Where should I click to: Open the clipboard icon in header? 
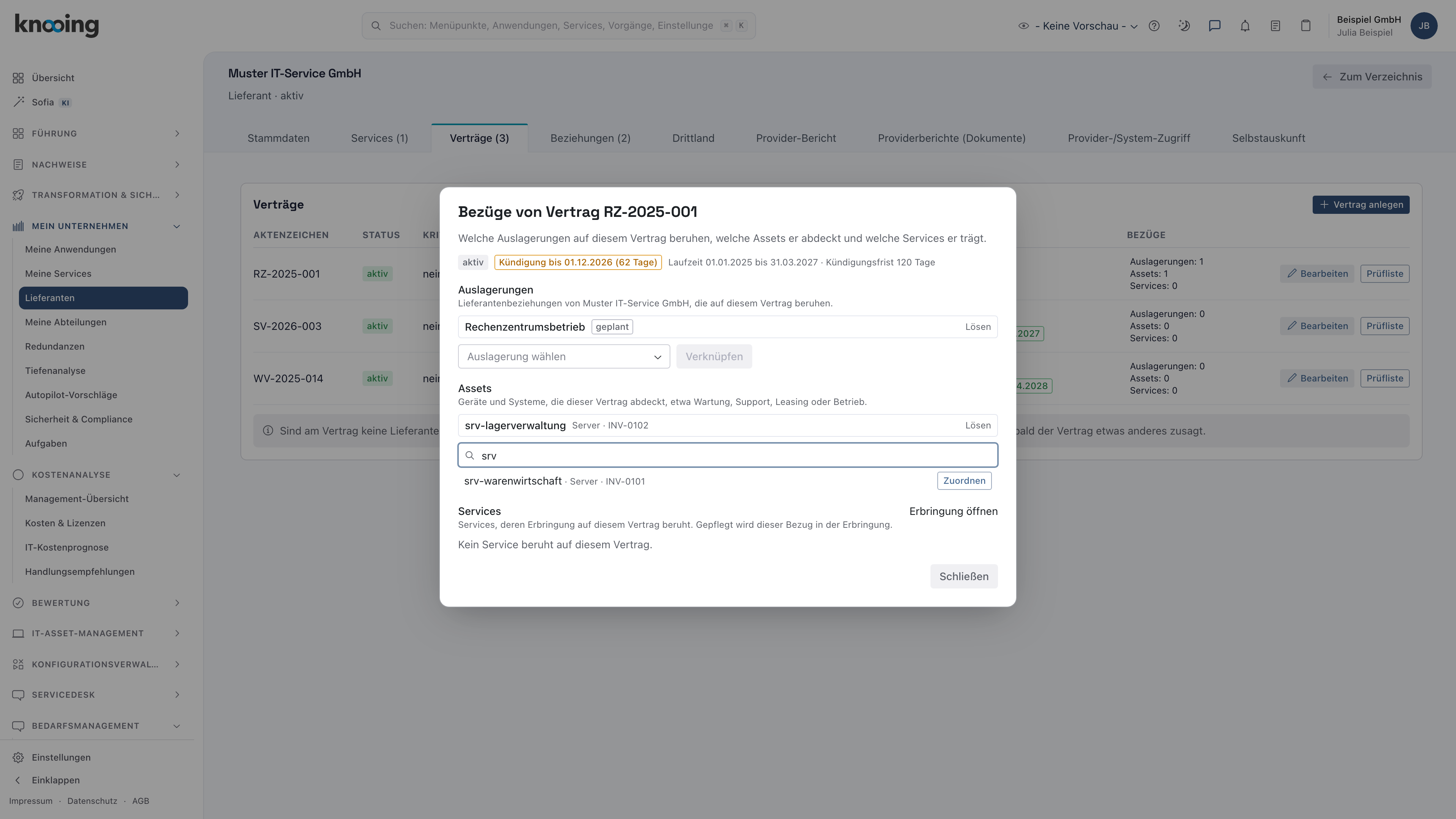(x=1305, y=26)
